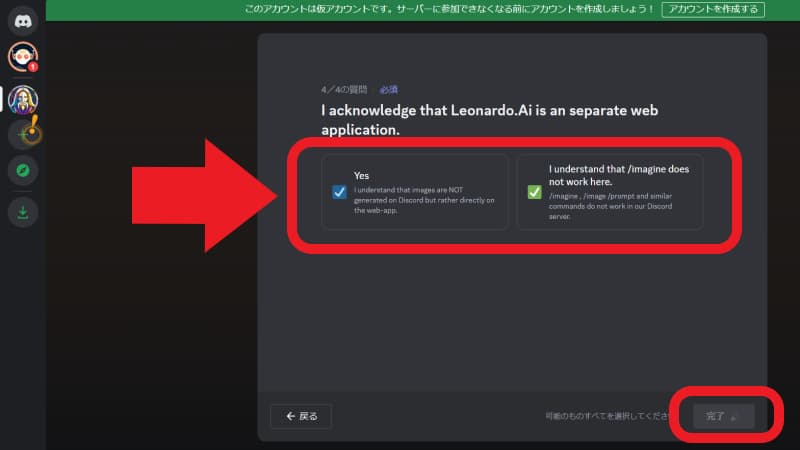
Task: Go back with the 戻る button
Action: tap(301, 416)
